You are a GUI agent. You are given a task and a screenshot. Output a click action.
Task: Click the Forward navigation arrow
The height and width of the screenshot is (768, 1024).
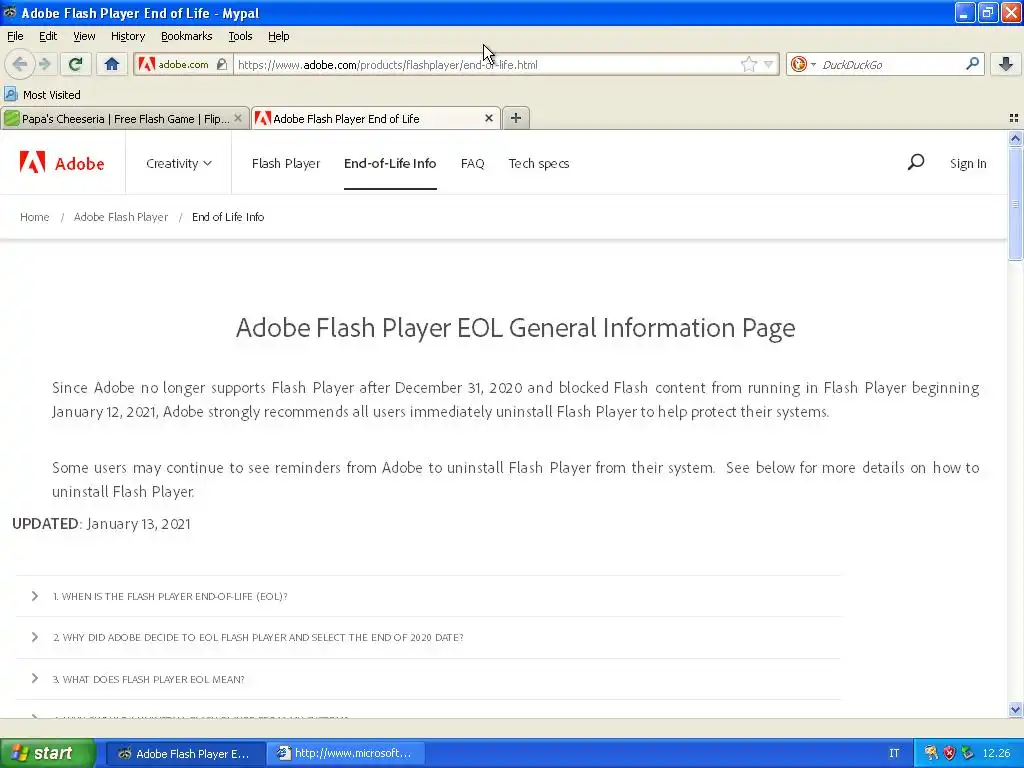[x=44, y=64]
